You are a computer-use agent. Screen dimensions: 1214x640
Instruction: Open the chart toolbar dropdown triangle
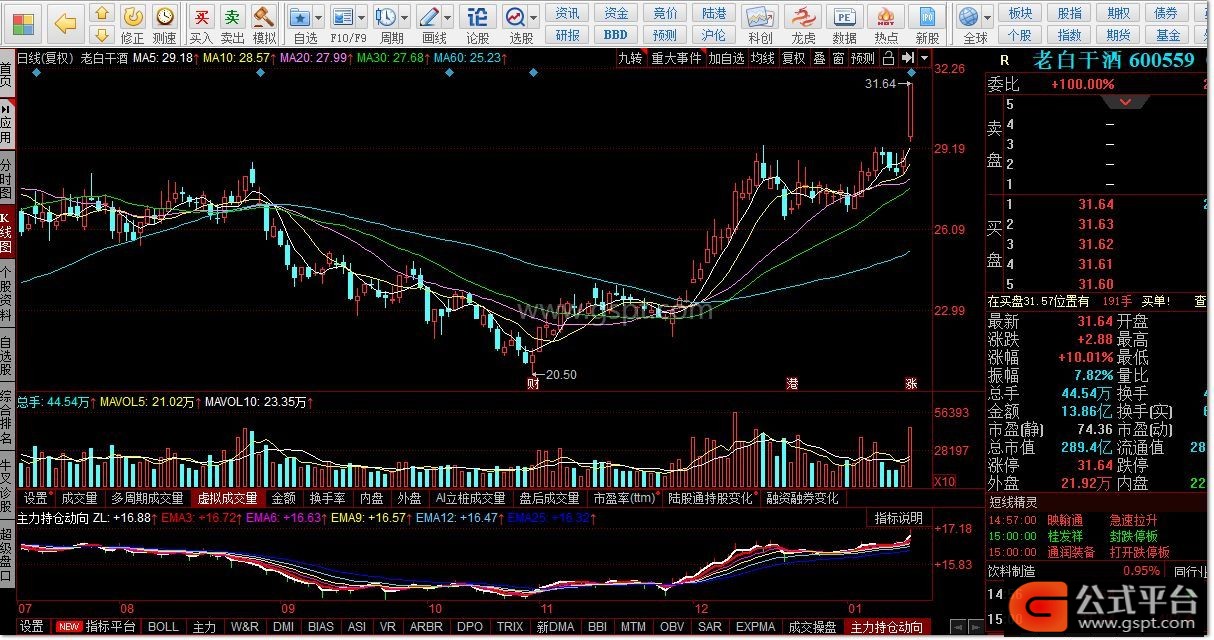coord(923,58)
